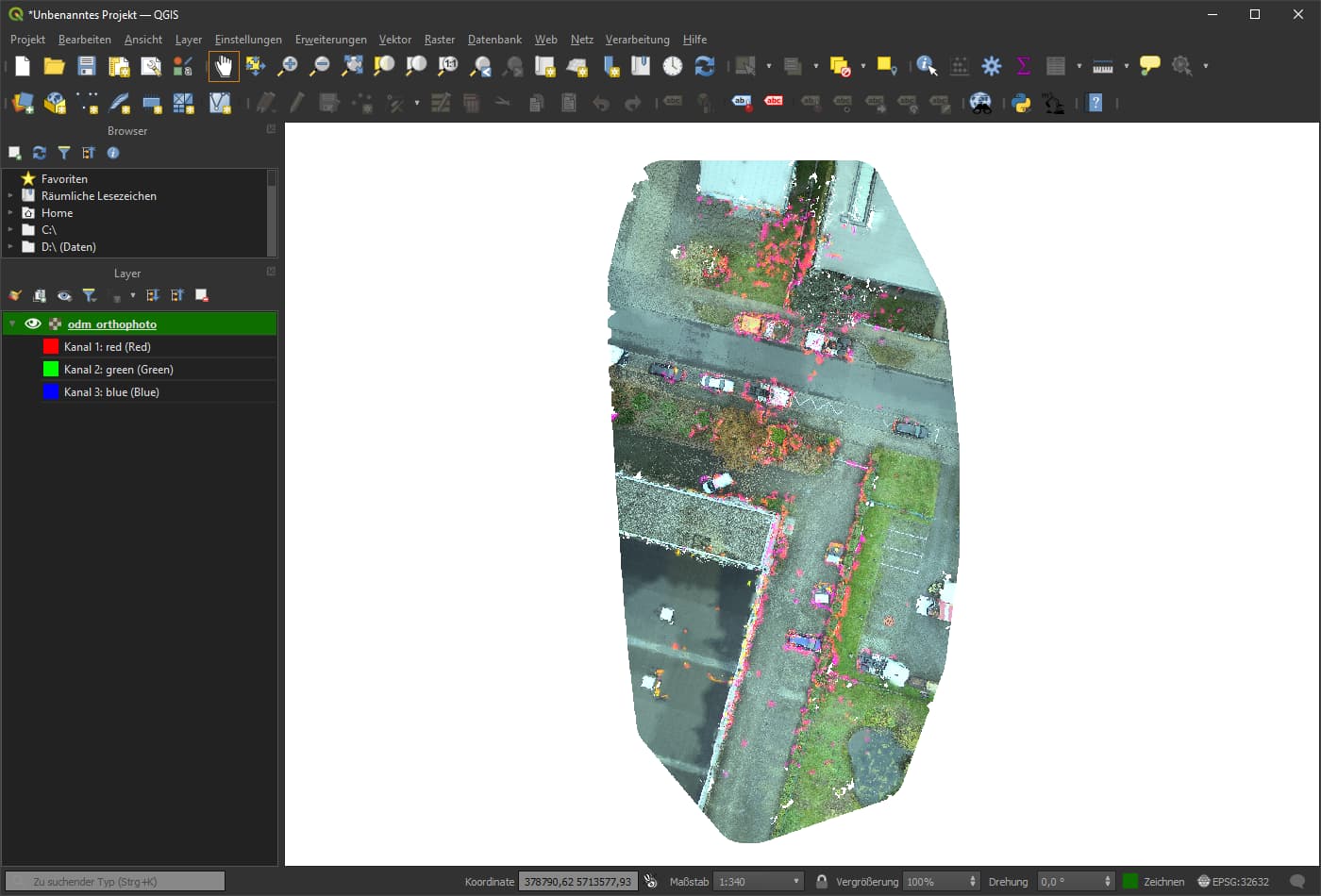Click the Save Project floppy disk icon
The width and height of the screenshot is (1321, 896).
(x=87, y=66)
